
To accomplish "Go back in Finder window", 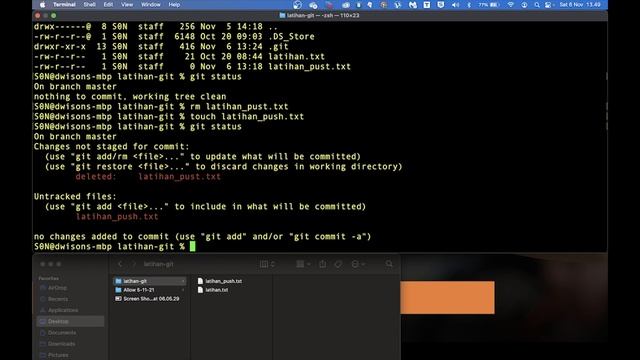I will tap(120, 264).
